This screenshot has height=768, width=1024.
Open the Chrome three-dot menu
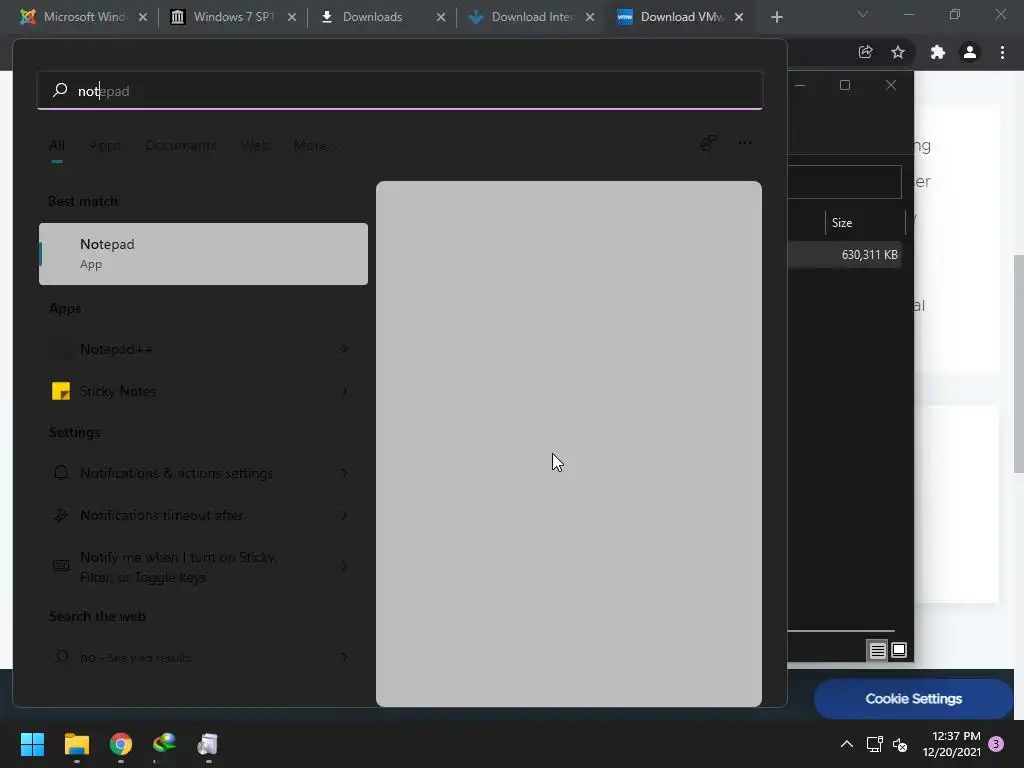(x=1002, y=52)
